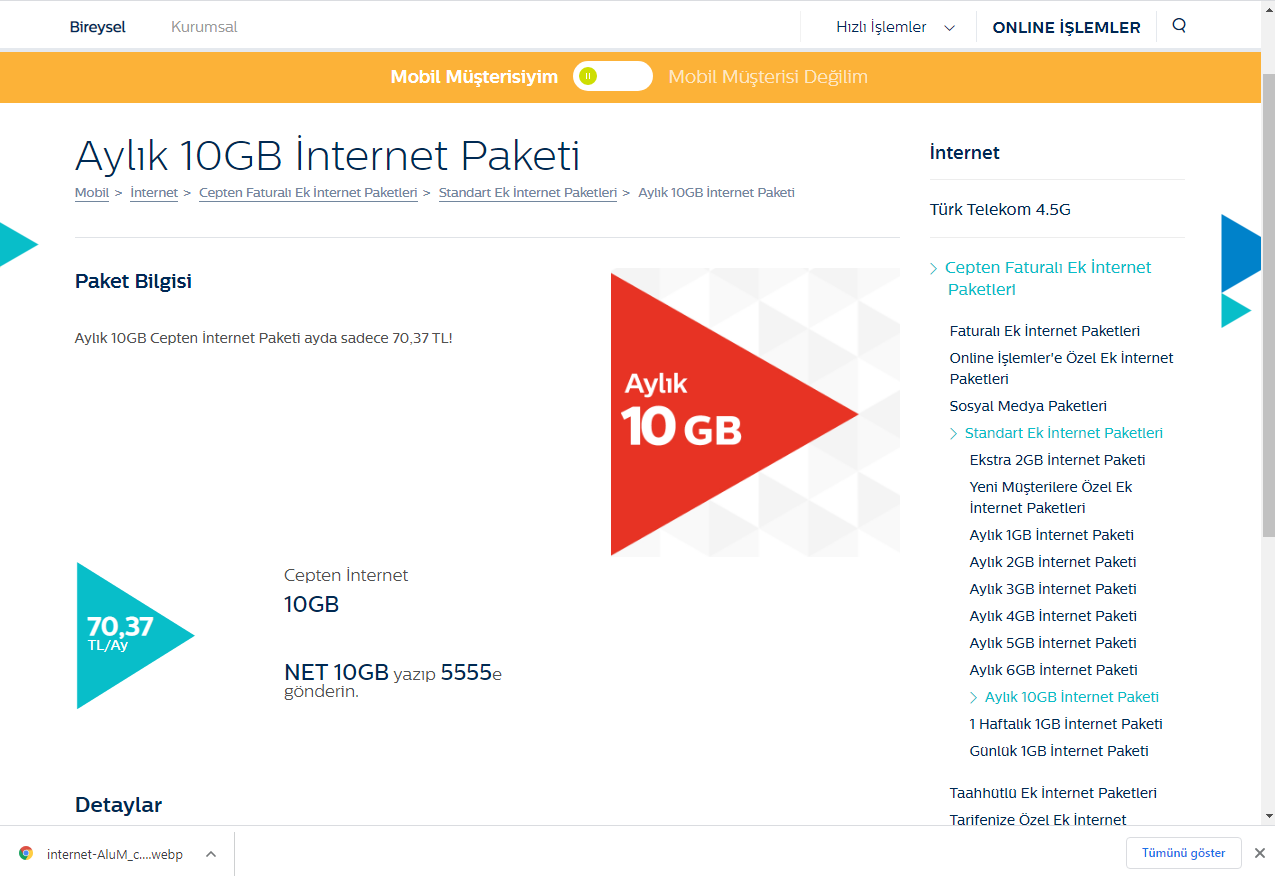Click the search magnifier icon
Screen dimensions: 1275x882
pyautogui.click(x=1179, y=26)
